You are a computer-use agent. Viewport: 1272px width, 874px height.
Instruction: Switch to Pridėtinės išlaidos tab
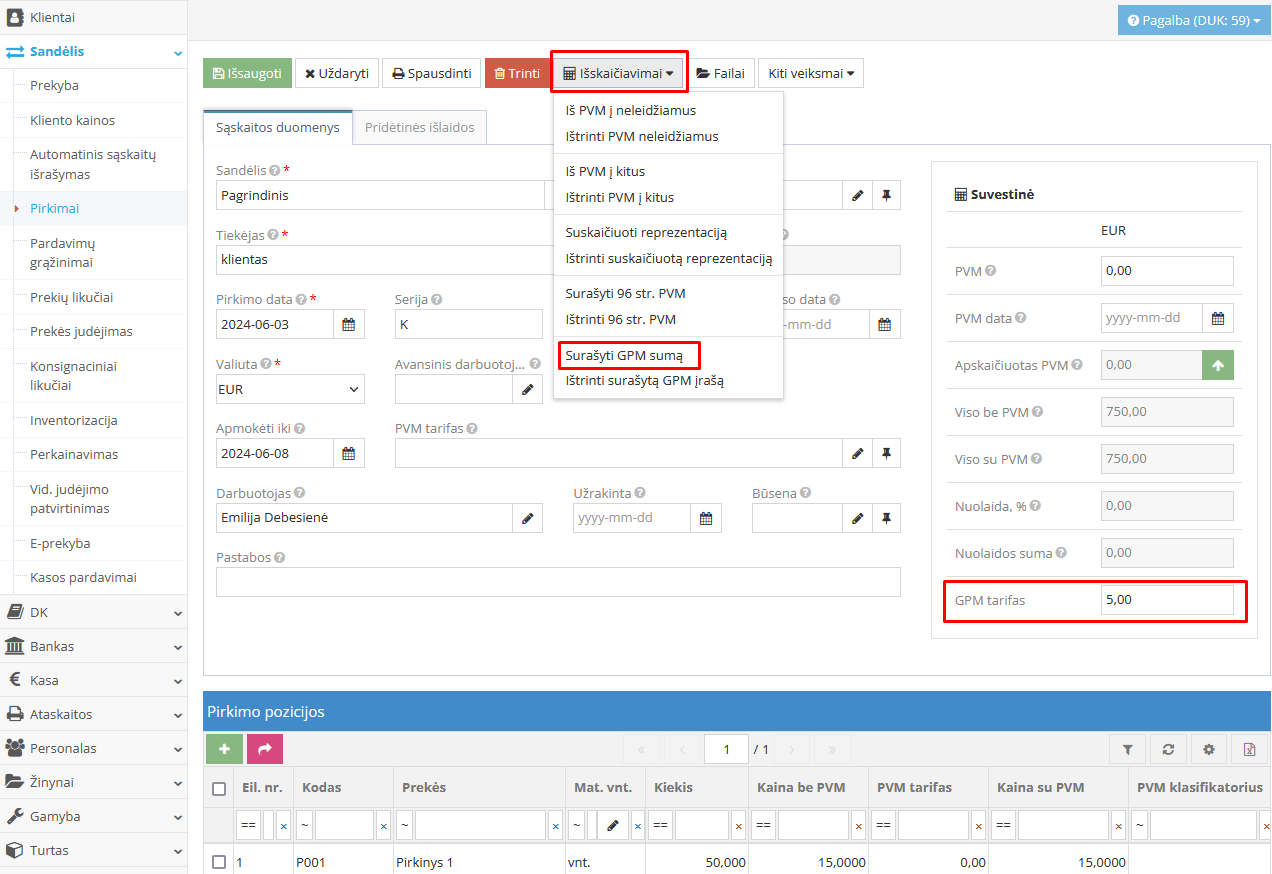[420, 128]
